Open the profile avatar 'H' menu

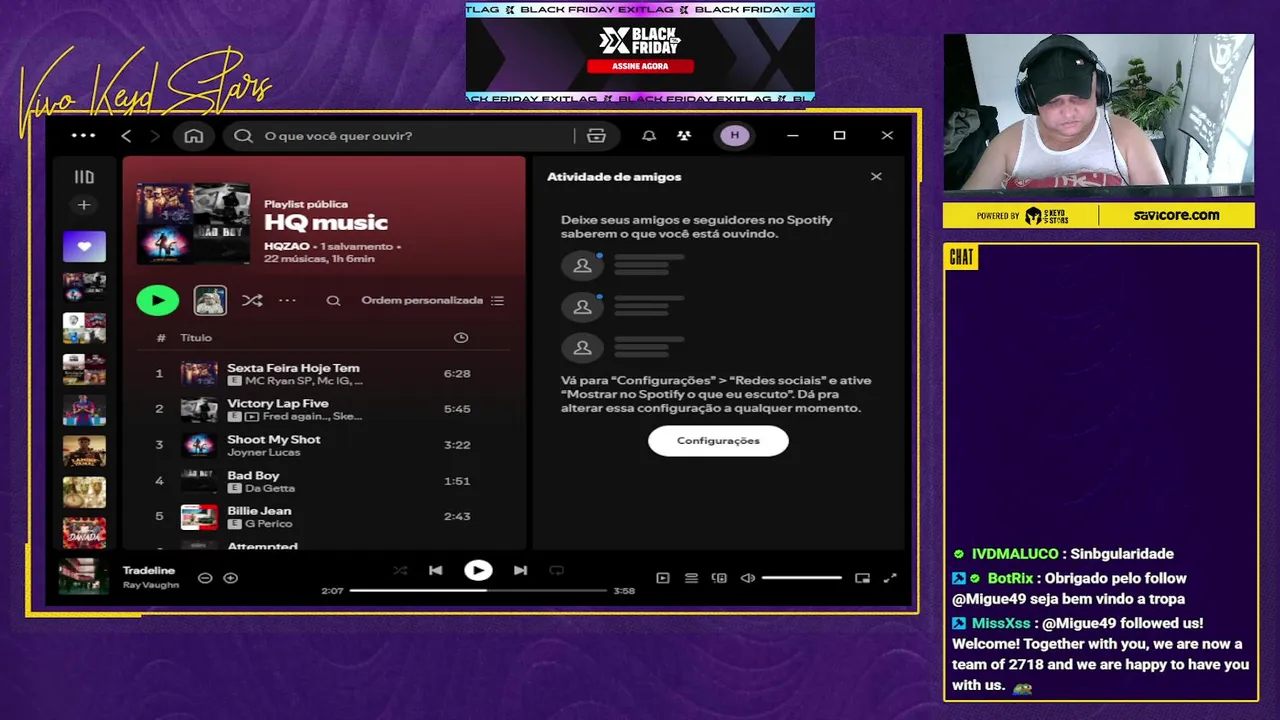click(735, 136)
